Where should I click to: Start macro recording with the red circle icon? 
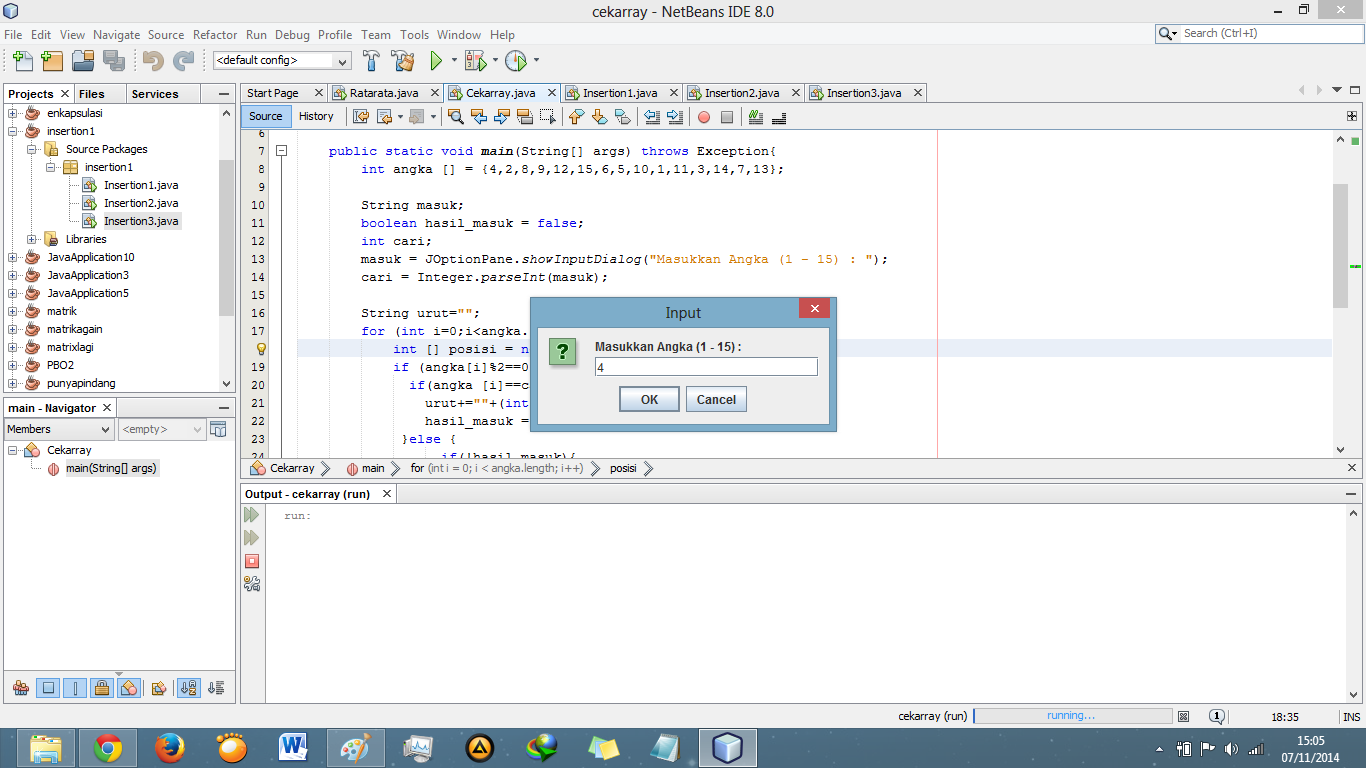tap(706, 117)
